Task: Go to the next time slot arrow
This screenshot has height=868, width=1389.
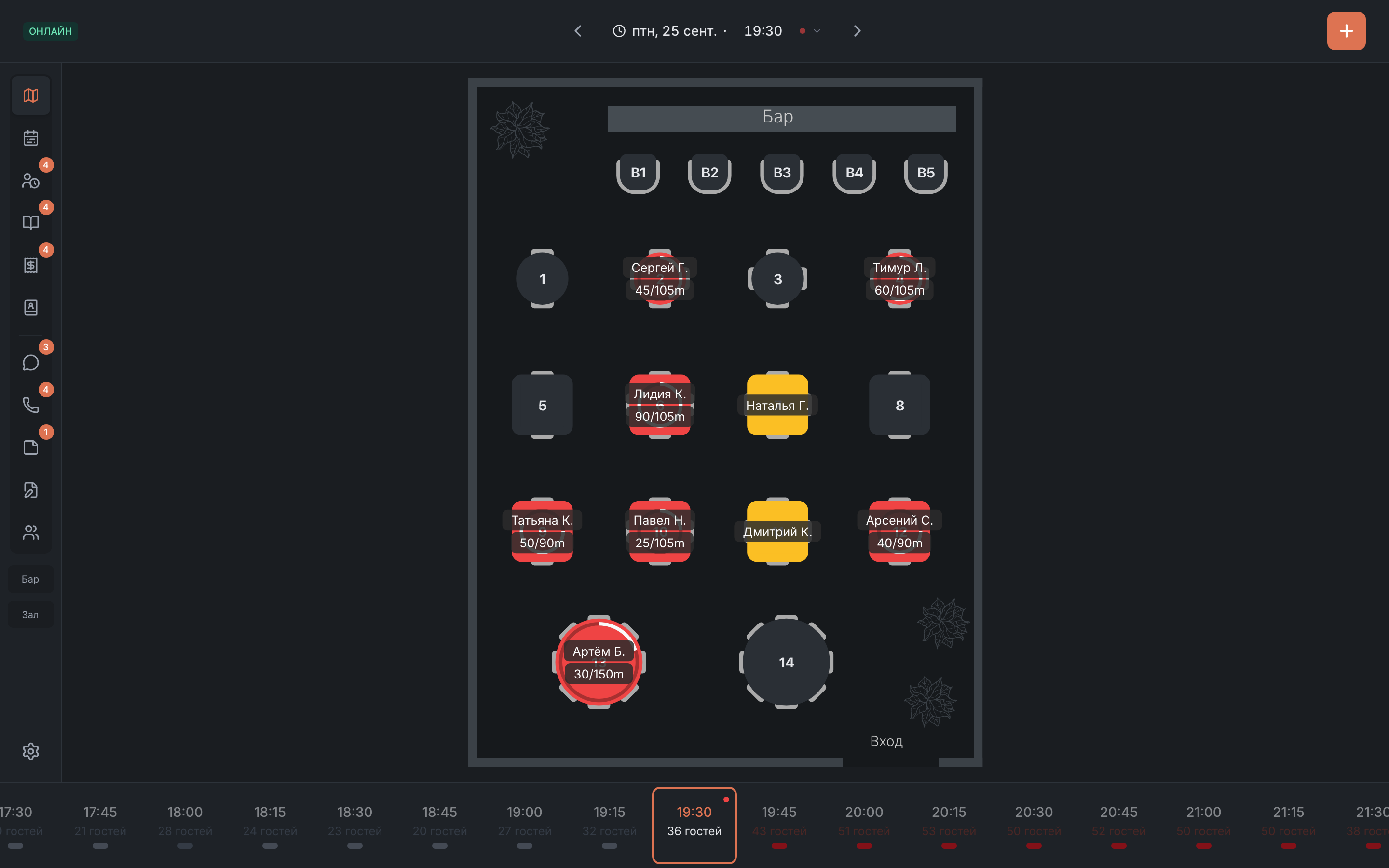Action: pos(857,31)
